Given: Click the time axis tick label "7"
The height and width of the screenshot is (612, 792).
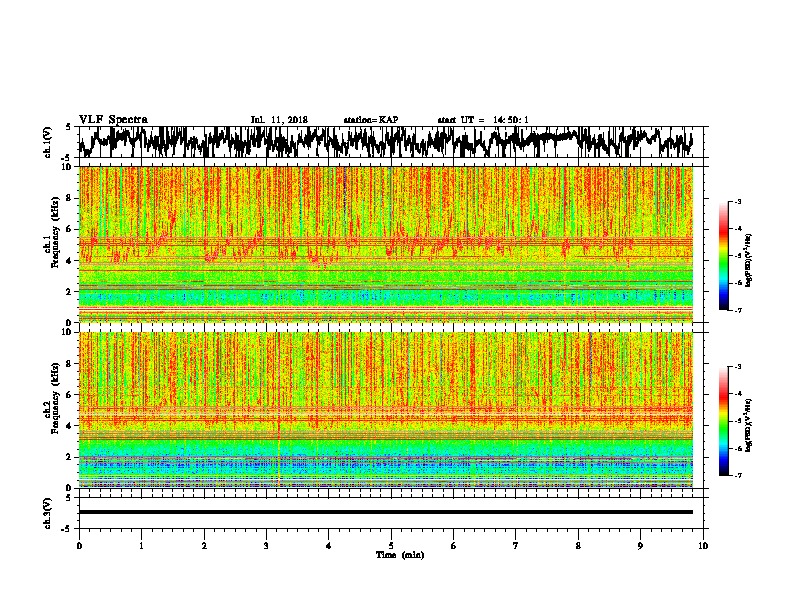Looking at the screenshot, I should (516, 545).
